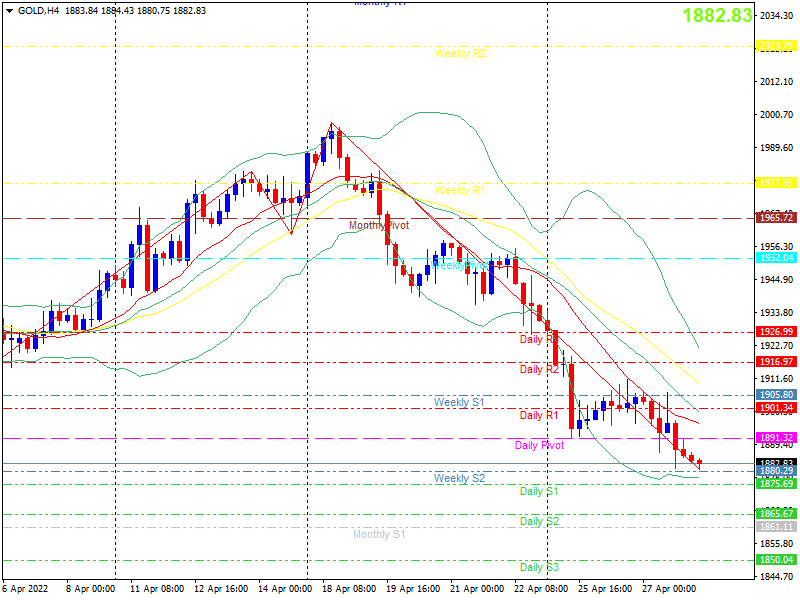
Task: Select the Daily S1 level label
Action: point(539,491)
